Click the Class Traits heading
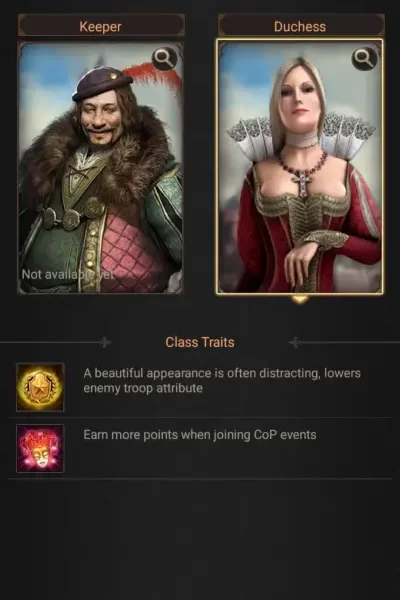Image resolution: width=400 pixels, height=600 pixels. point(200,342)
